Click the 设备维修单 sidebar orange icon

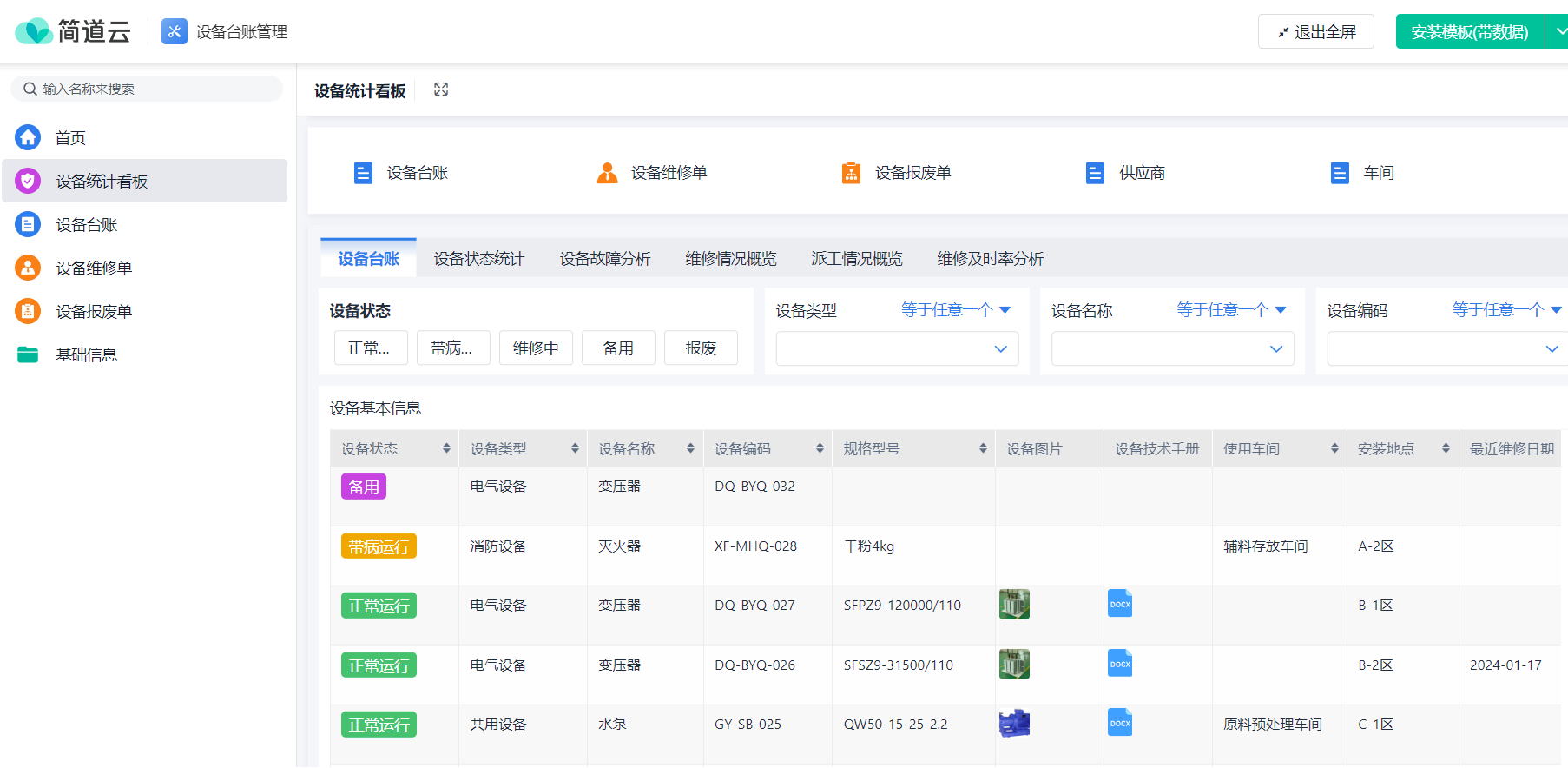point(28,268)
